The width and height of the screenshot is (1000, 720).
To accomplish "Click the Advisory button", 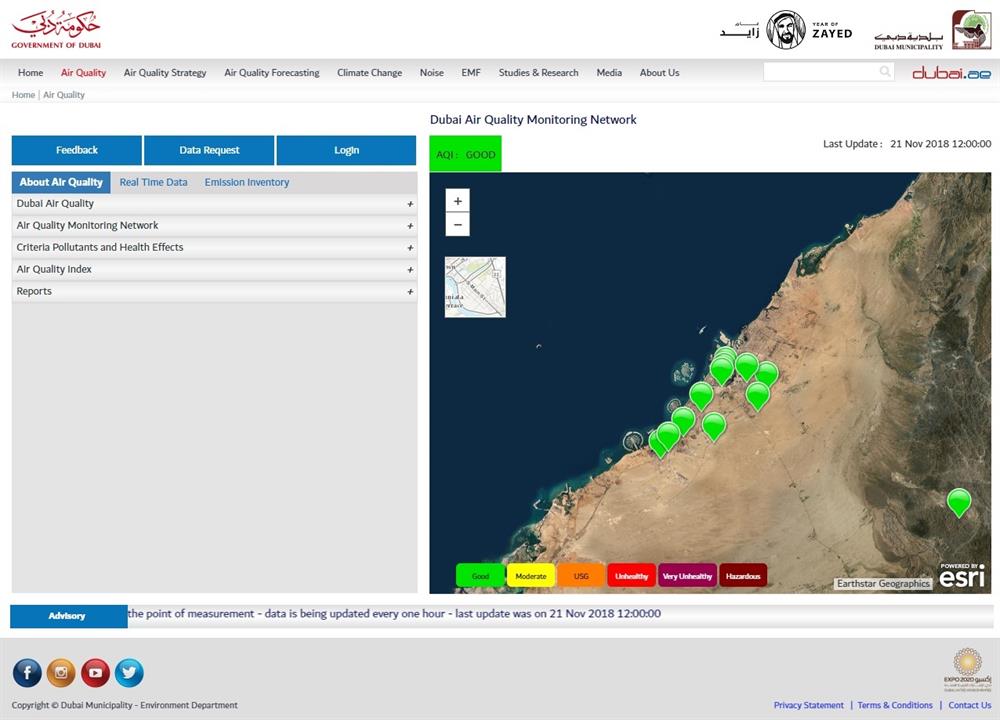I will (x=69, y=616).
